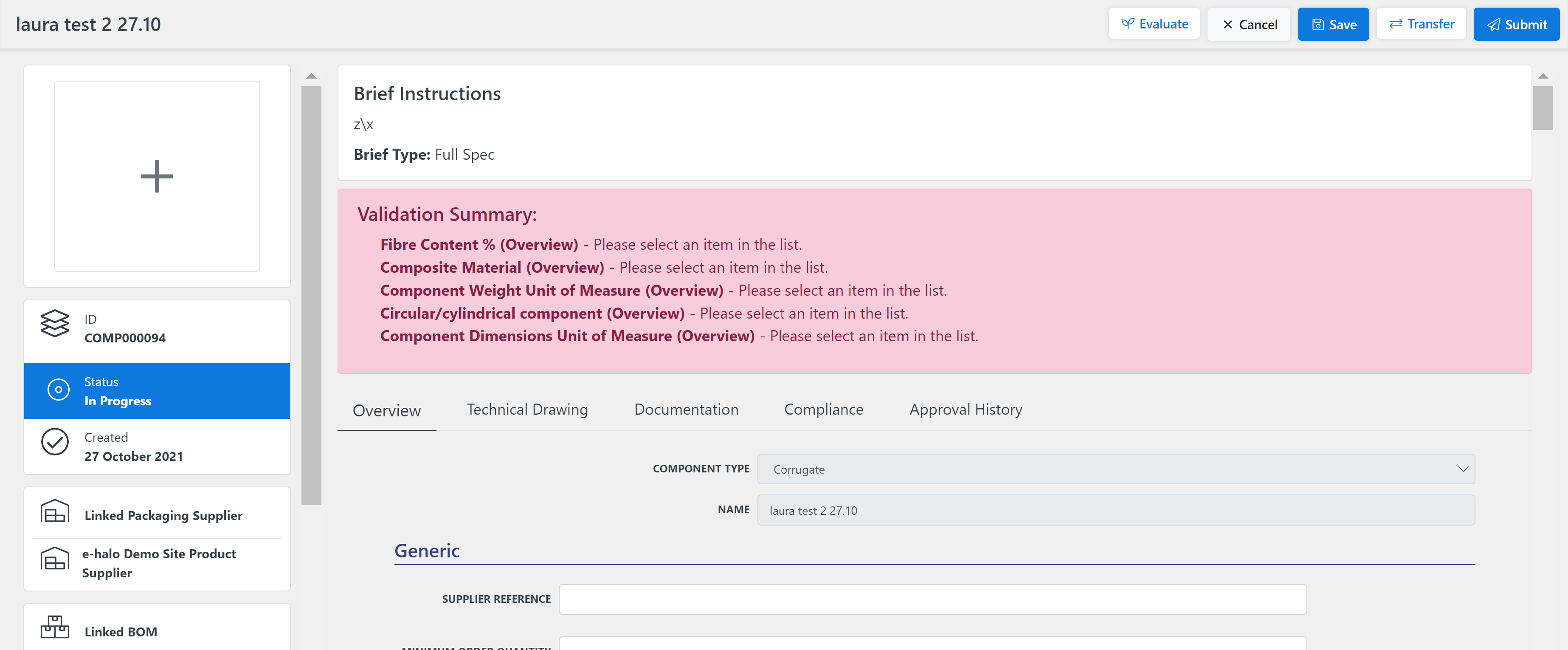Click the plus icon to add a component image
This screenshot has width=1568, height=650.
156,176
